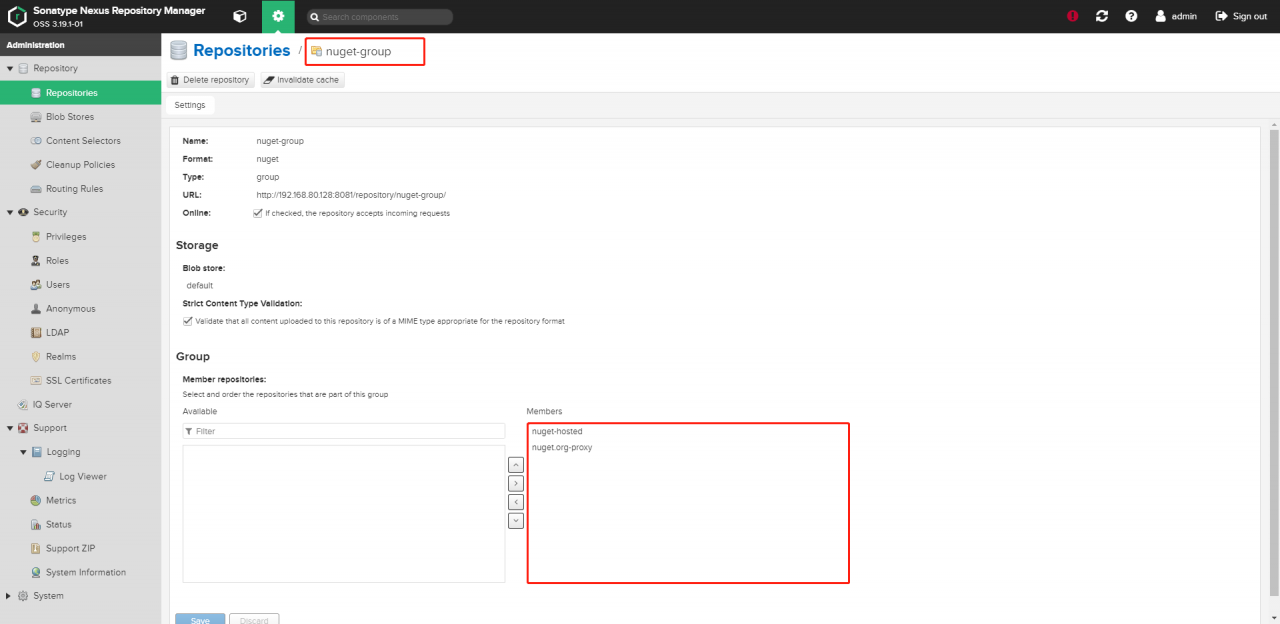The height and width of the screenshot is (624, 1280).
Task: Collapse the Repository tree section
Action: pos(10,69)
